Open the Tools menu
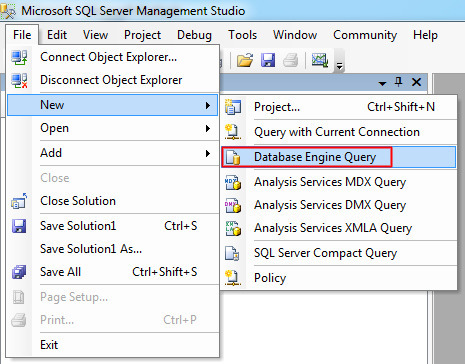This screenshot has height=364, width=465. [242, 35]
